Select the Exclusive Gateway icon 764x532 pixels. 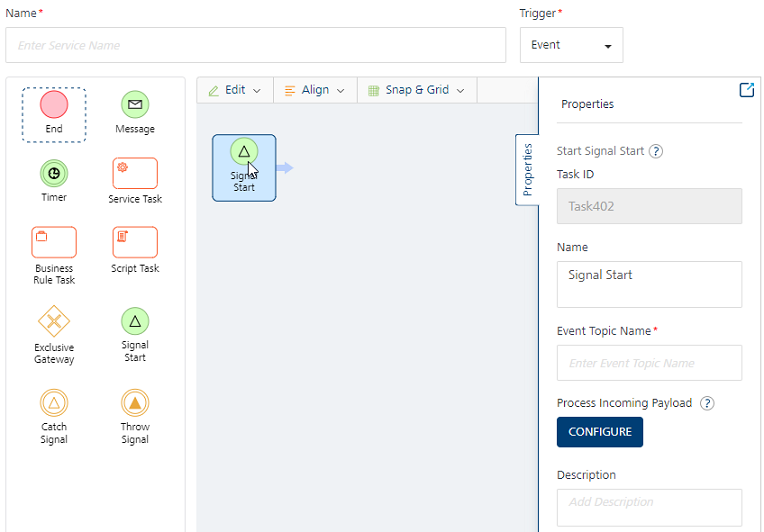54,322
